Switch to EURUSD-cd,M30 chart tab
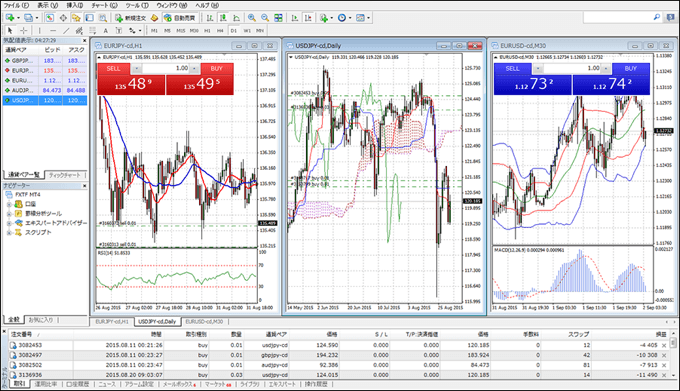Screen dimensions: 680x391 coord(204,322)
